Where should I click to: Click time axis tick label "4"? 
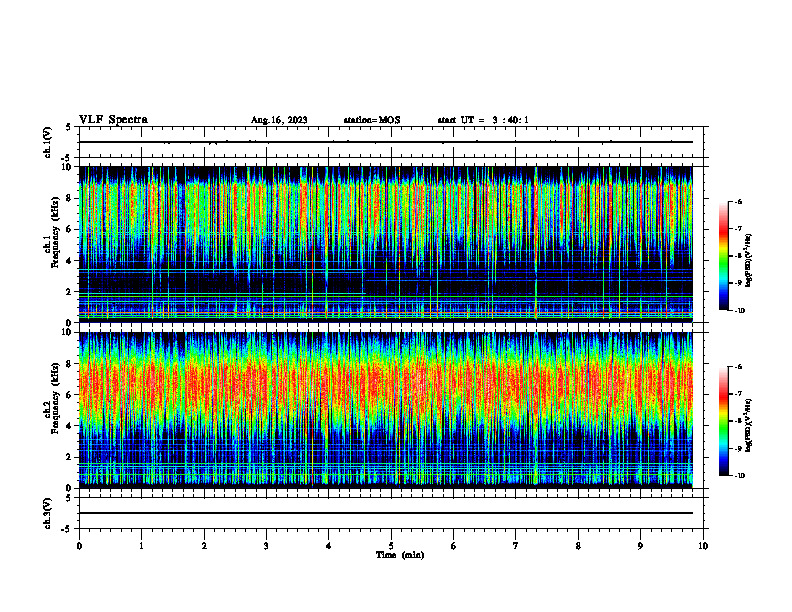329,546
